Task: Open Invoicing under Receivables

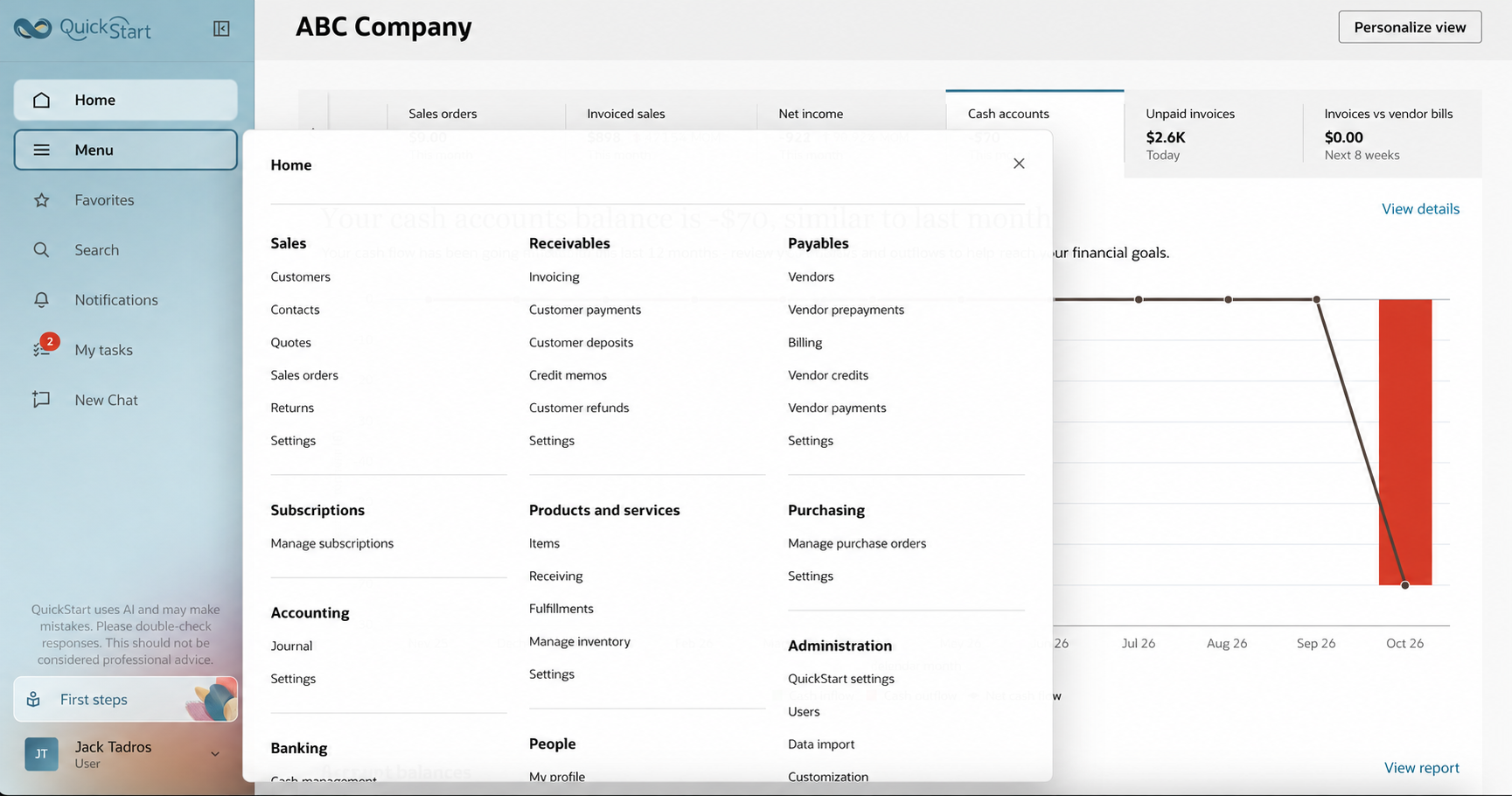Action: click(554, 277)
